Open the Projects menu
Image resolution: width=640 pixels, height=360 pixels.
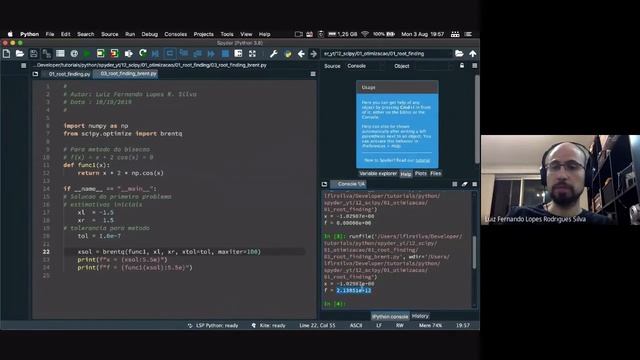pyautogui.click(x=204, y=34)
